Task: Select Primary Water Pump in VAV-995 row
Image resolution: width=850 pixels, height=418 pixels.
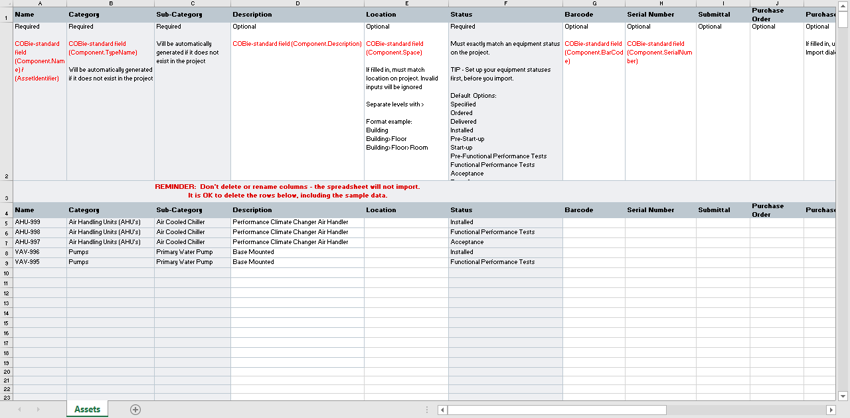Action: pos(192,262)
